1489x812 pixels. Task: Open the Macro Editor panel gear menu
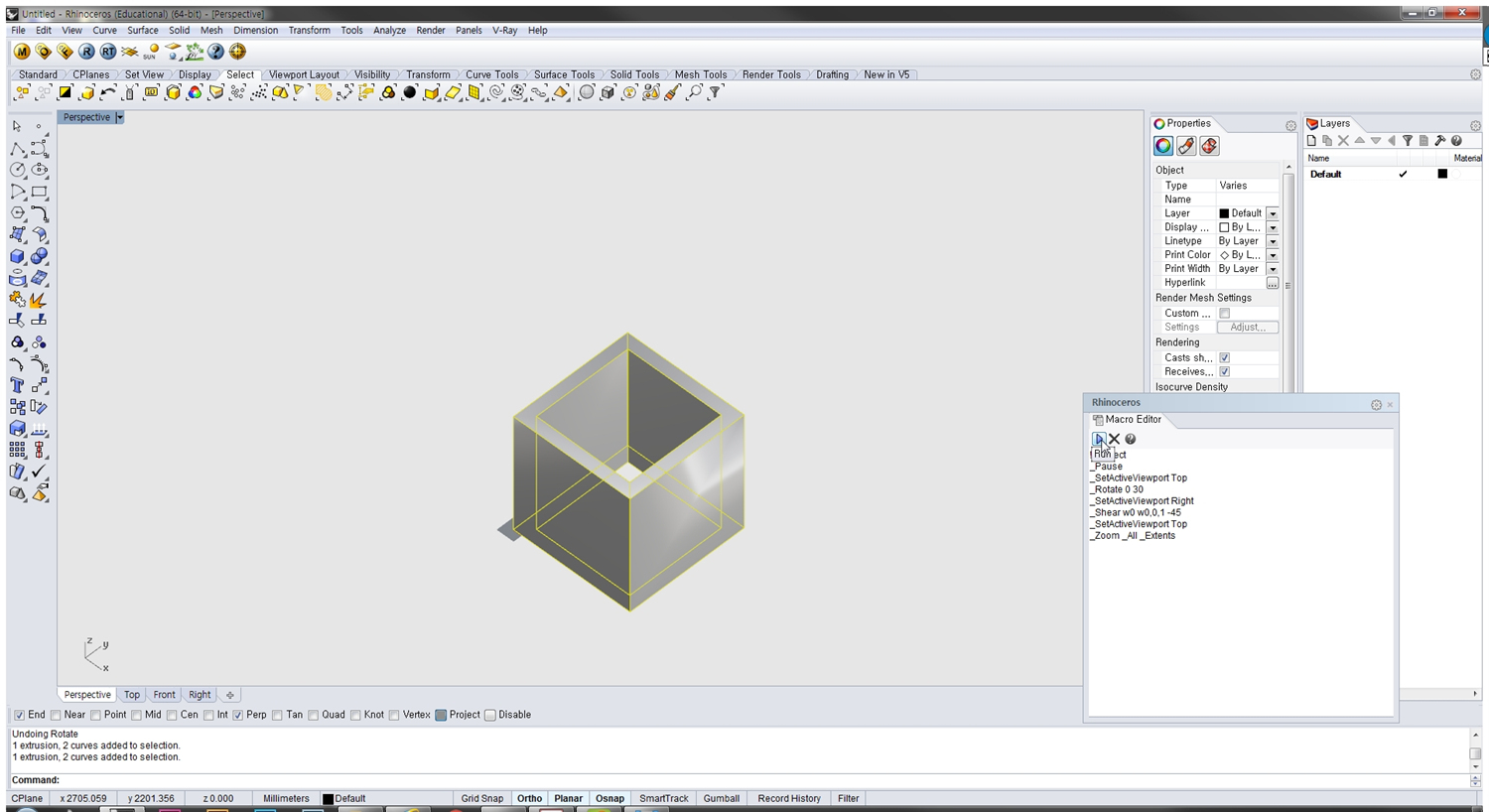(1376, 405)
